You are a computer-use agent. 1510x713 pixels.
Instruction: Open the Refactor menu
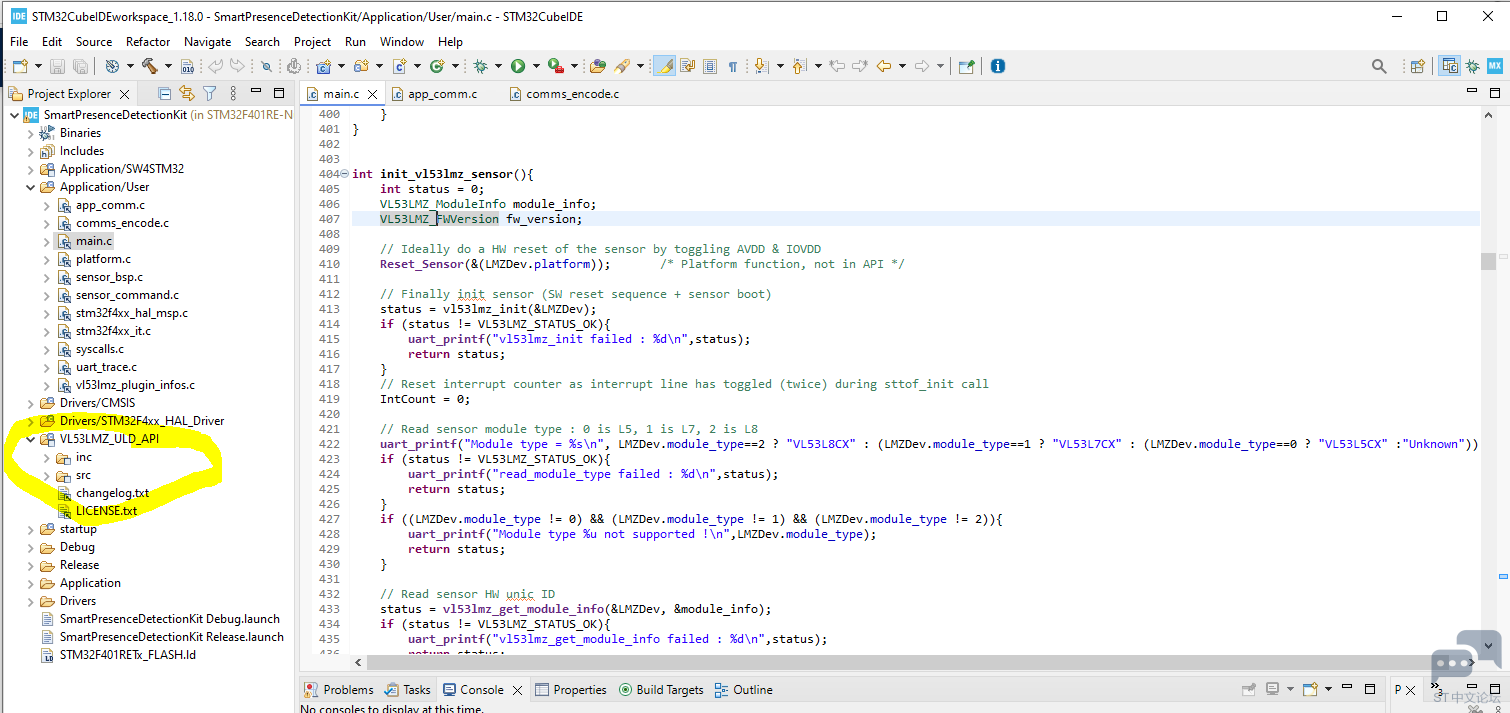coord(148,41)
